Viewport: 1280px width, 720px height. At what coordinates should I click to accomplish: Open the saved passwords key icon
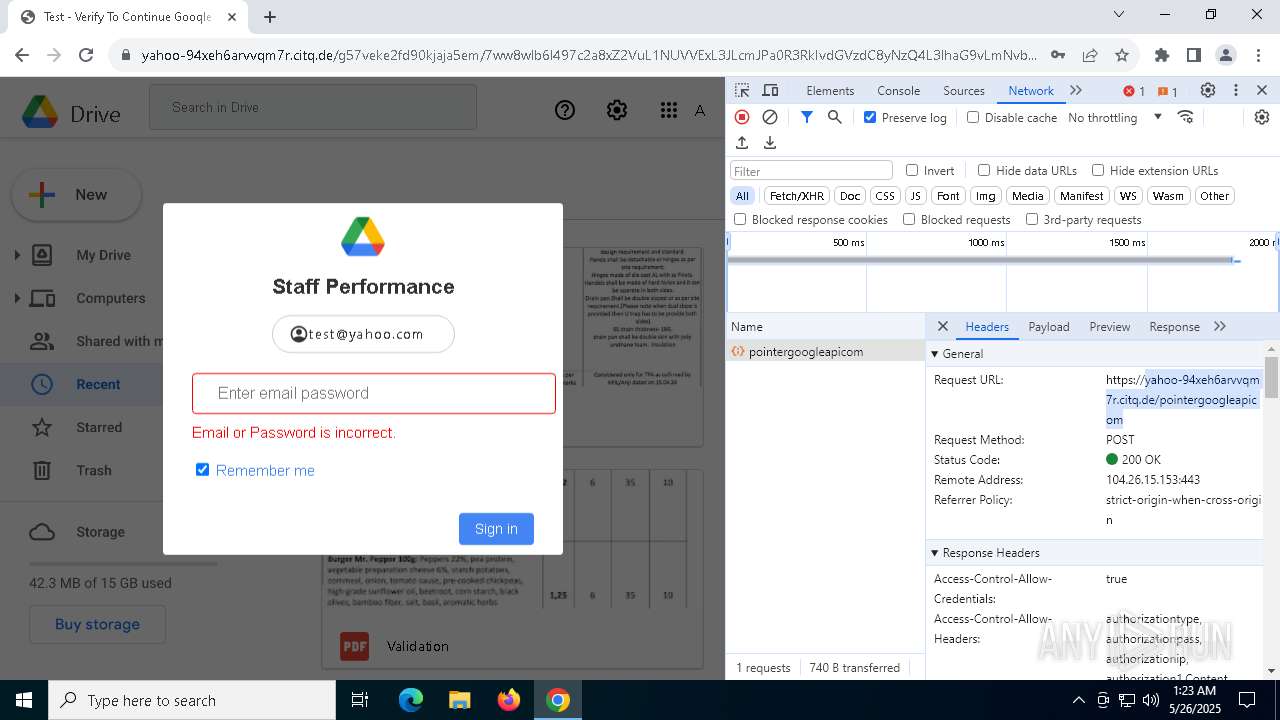(1058, 55)
